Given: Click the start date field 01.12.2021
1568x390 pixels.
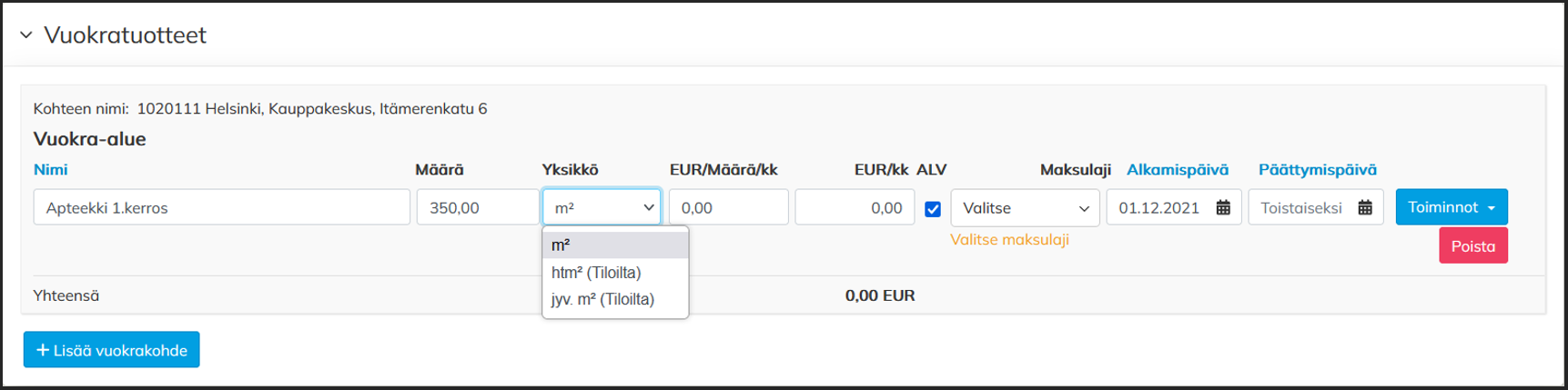Looking at the screenshot, I should tap(1160, 208).
